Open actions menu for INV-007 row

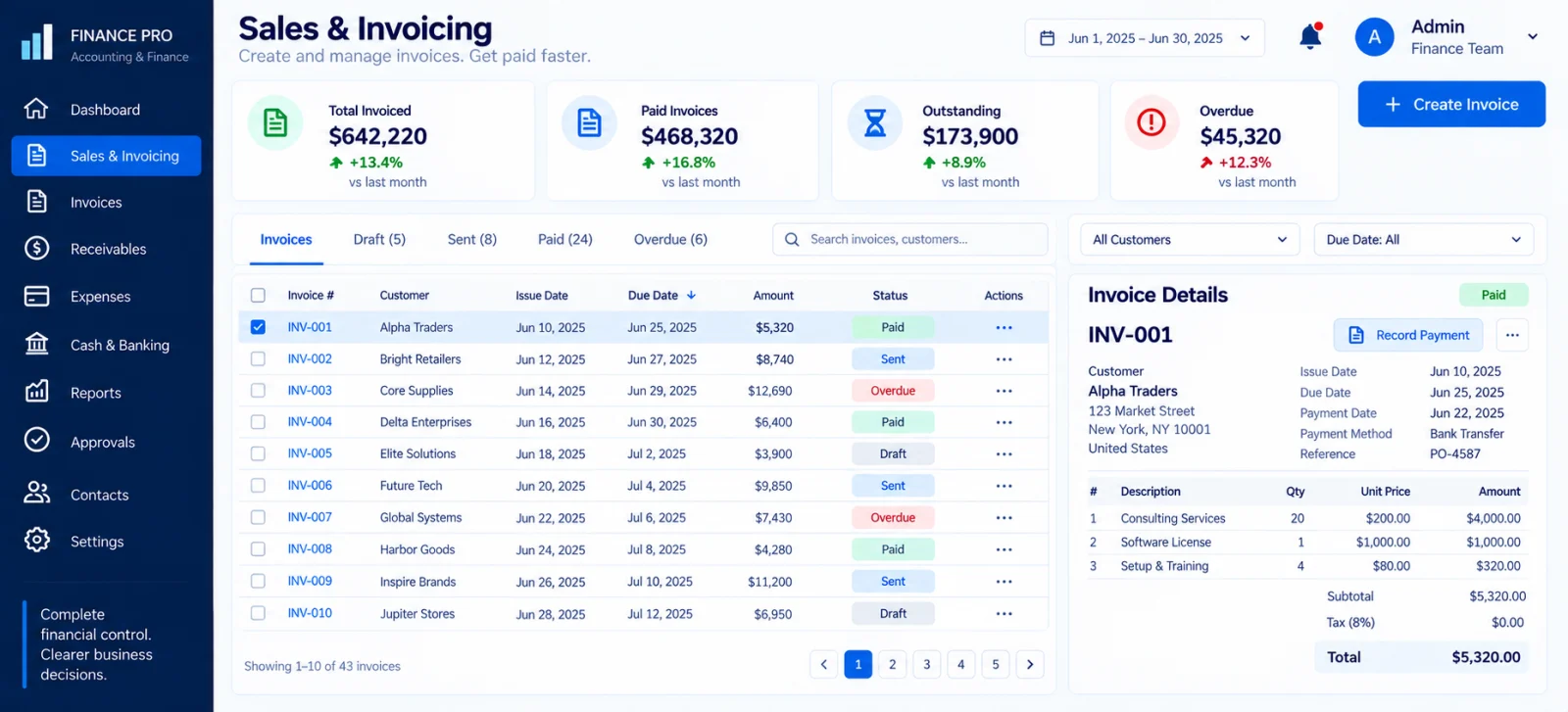pyautogui.click(x=1004, y=518)
